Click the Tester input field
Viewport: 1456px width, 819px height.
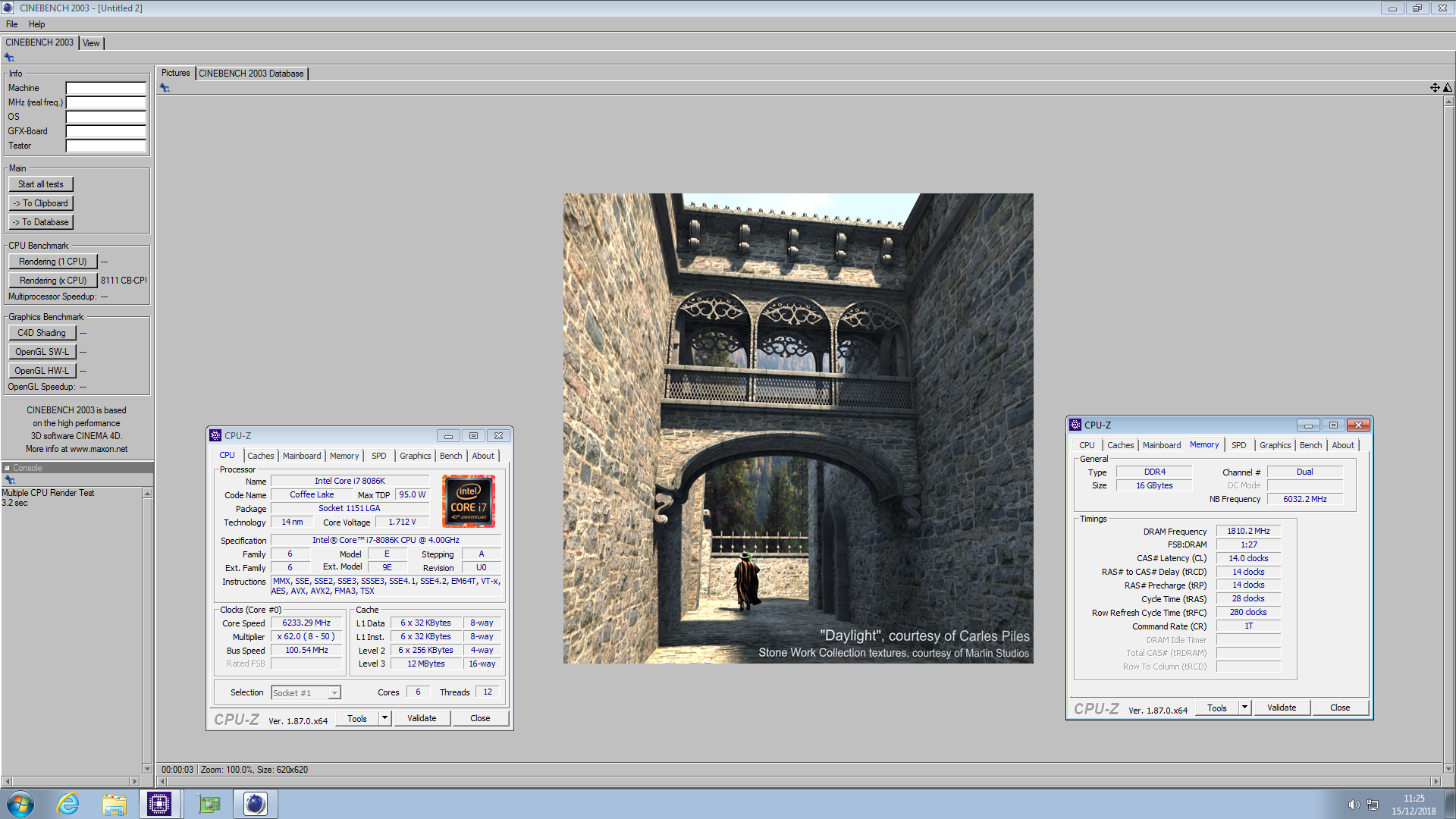click(105, 146)
